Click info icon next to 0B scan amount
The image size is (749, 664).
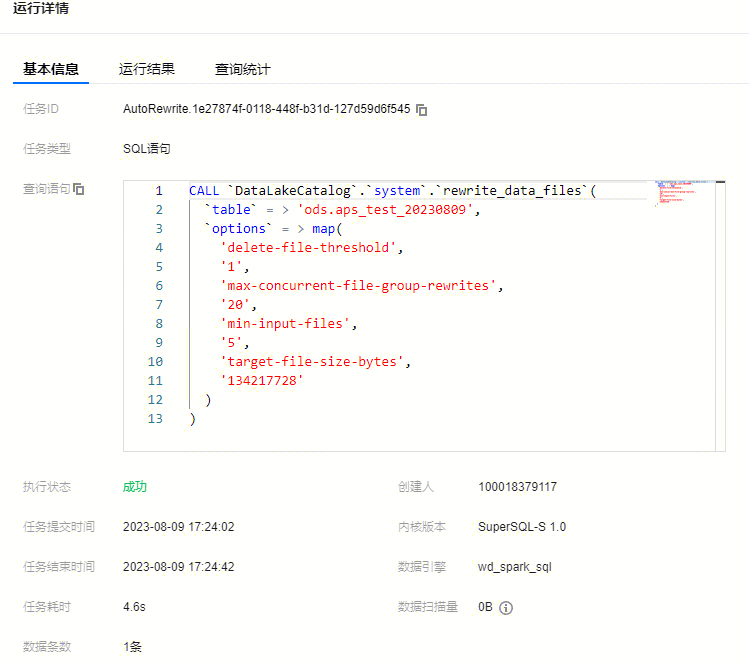(506, 607)
